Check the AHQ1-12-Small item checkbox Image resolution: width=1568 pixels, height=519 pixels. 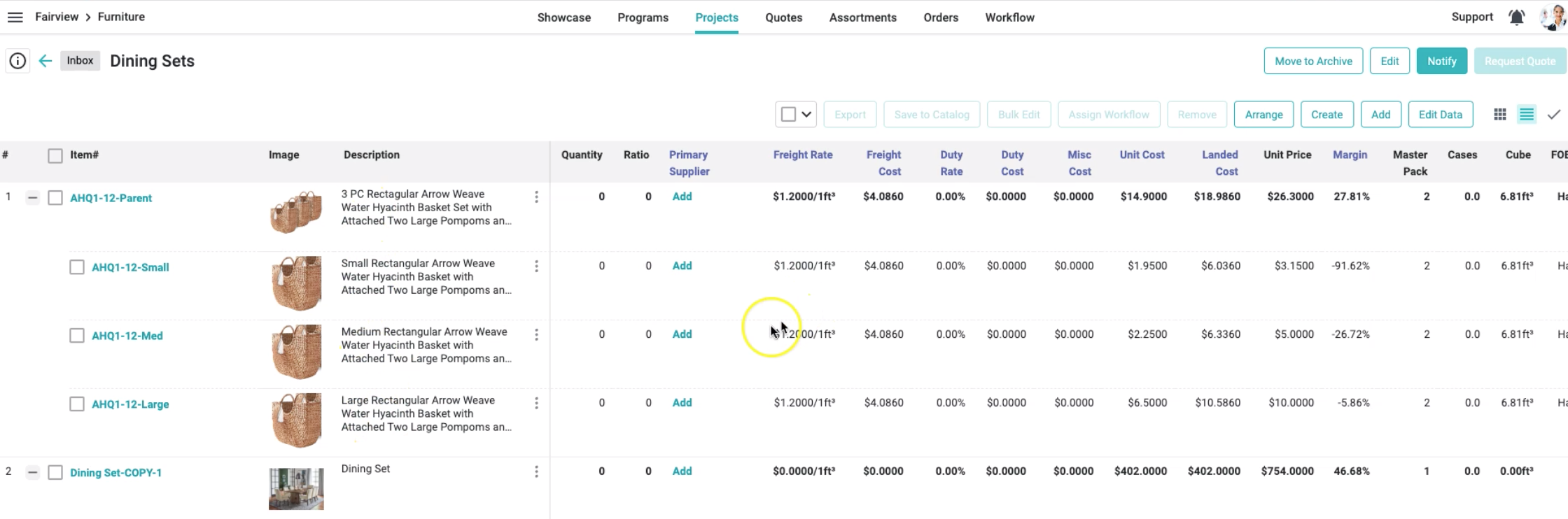[77, 267]
